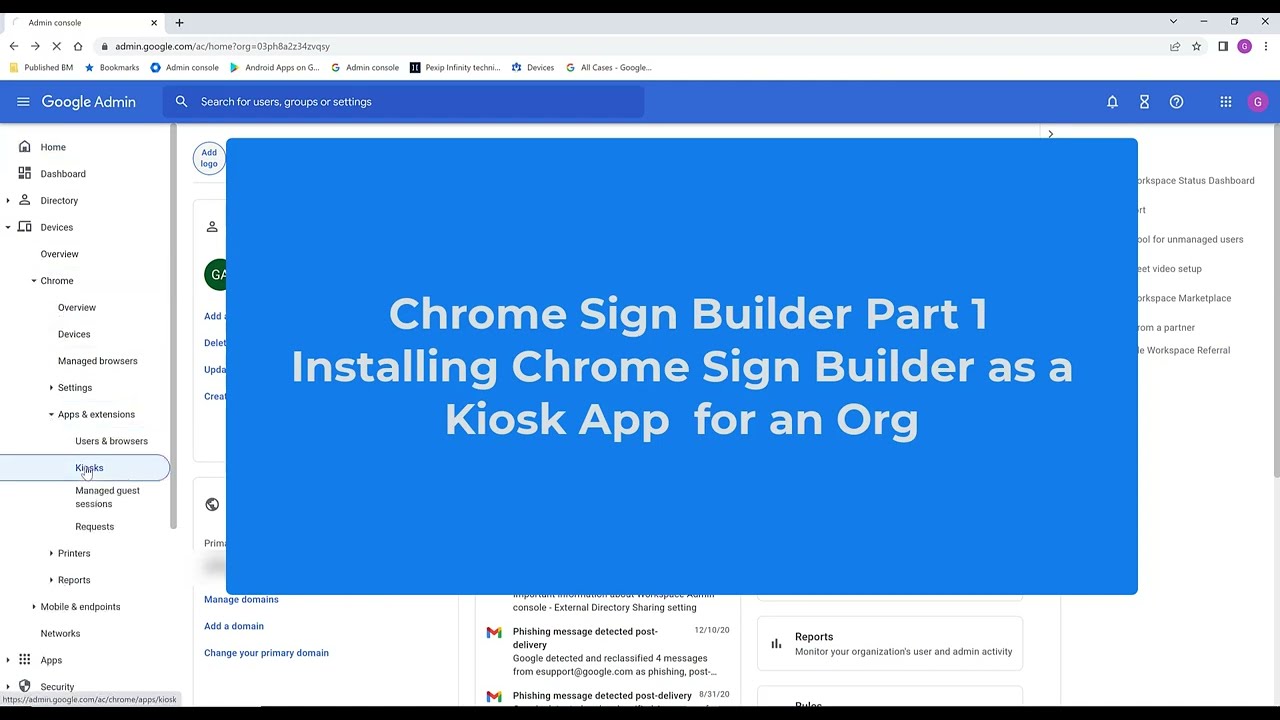Click the Add logo button

pos(209,158)
